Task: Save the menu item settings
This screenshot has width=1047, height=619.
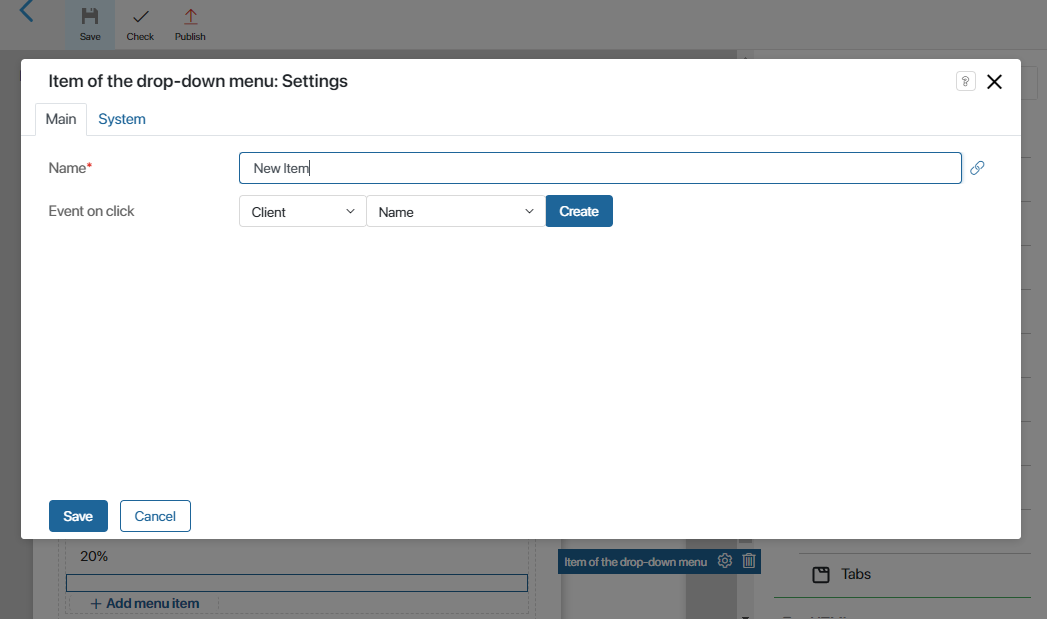Action: click(78, 516)
